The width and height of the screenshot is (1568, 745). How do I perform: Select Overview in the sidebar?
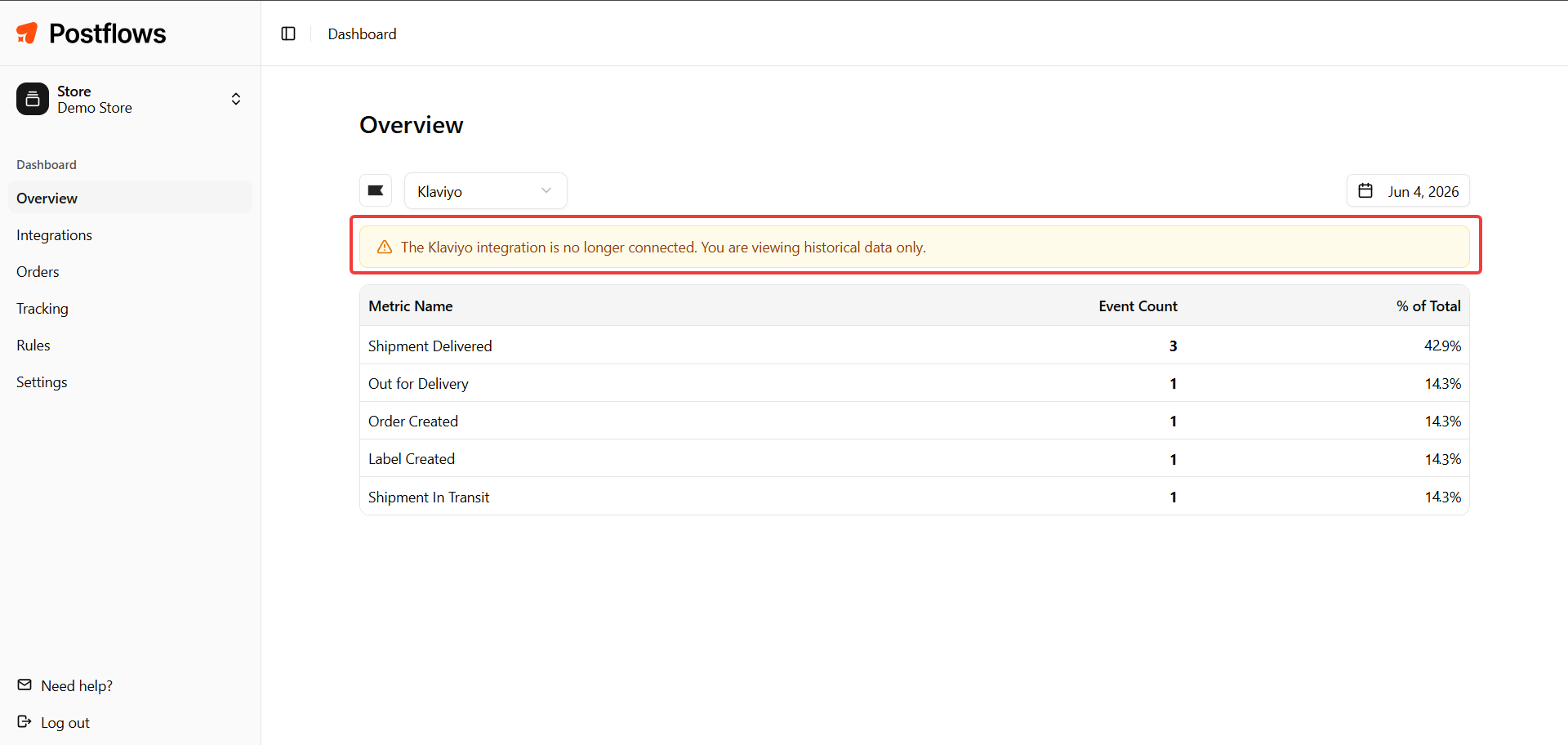pyautogui.click(x=130, y=198)
